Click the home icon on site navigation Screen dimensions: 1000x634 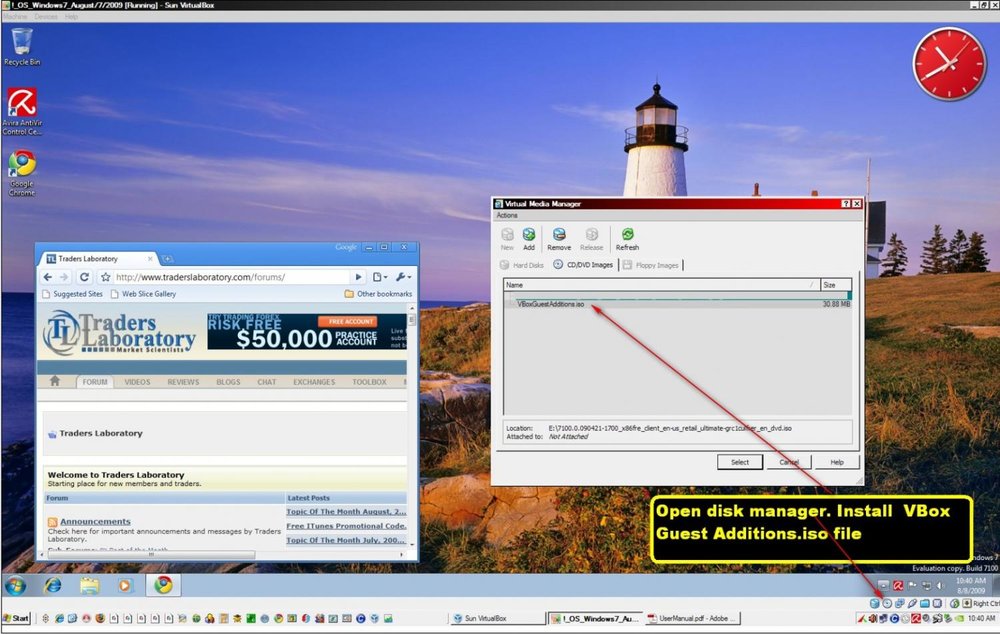(55, 381)
